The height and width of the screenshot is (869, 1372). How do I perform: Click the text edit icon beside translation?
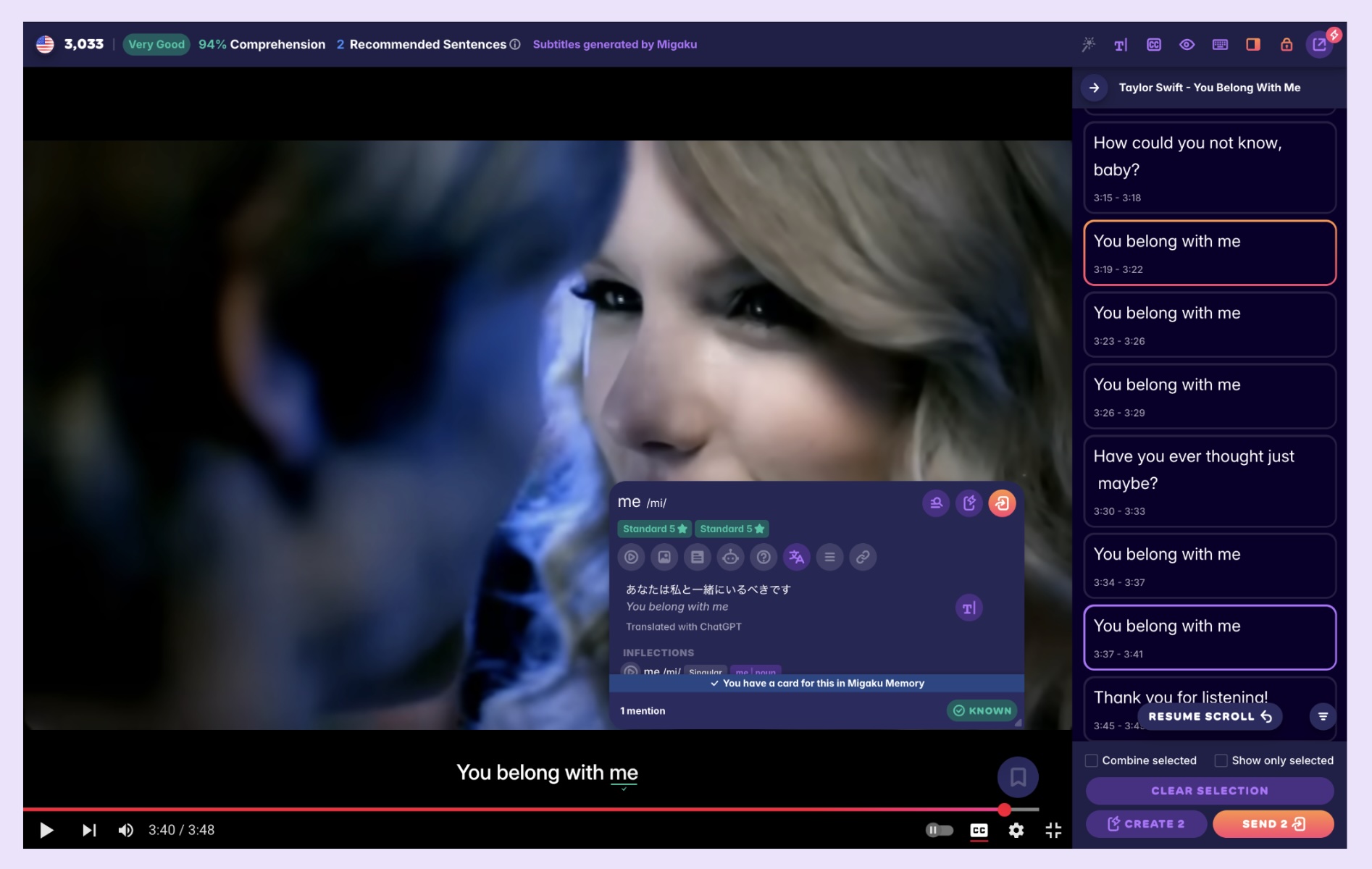(969, 608)
